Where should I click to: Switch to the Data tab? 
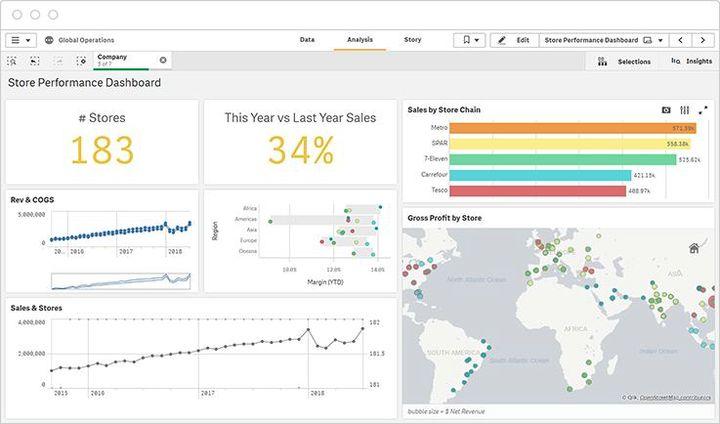coord(307,40)
